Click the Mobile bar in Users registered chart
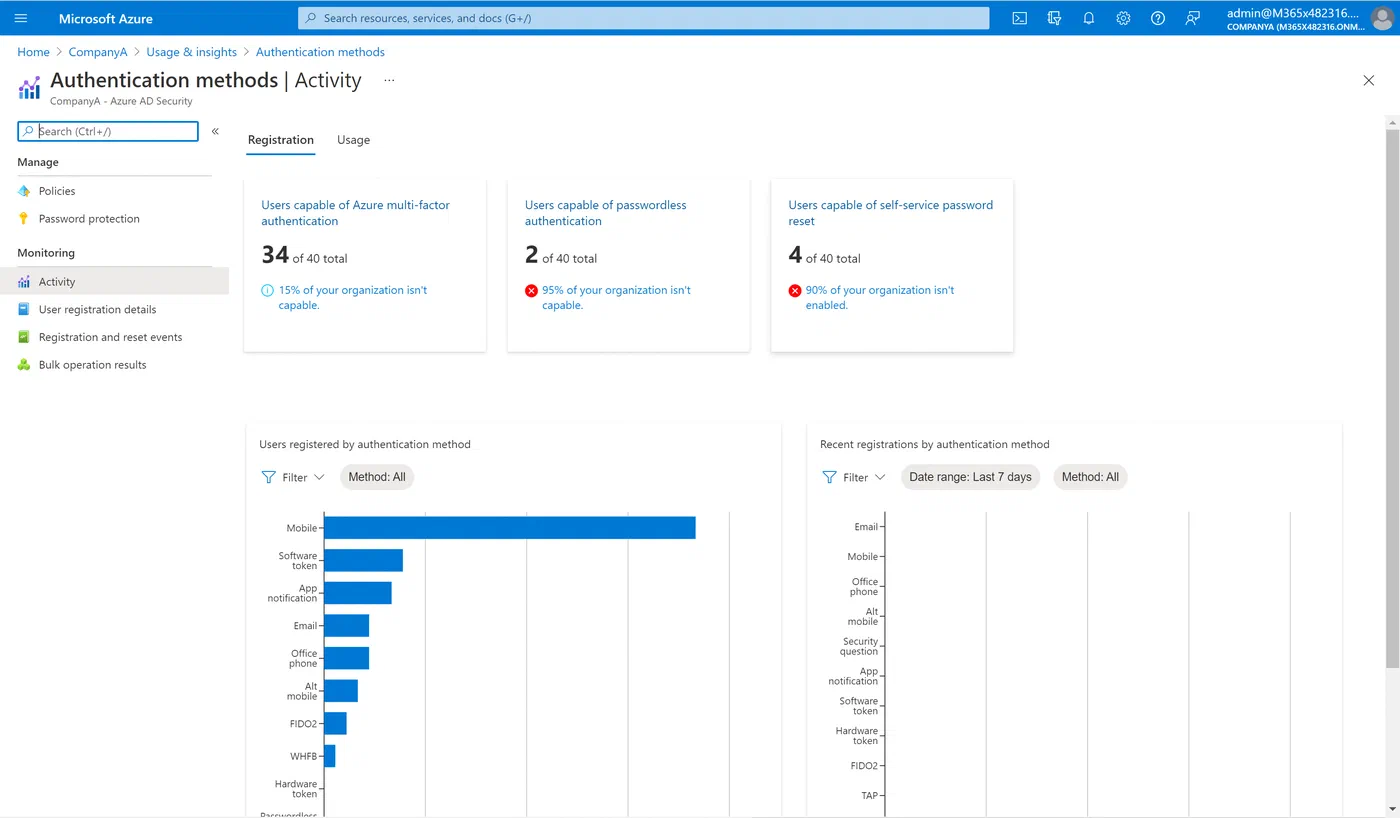The image size is (1400, 818). click(510, 528)
